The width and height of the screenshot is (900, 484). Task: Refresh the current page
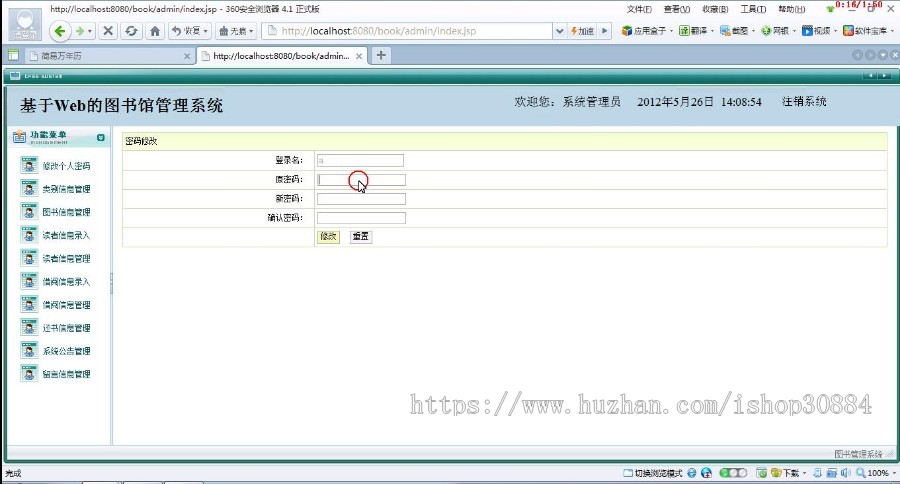tap(131, 31)
